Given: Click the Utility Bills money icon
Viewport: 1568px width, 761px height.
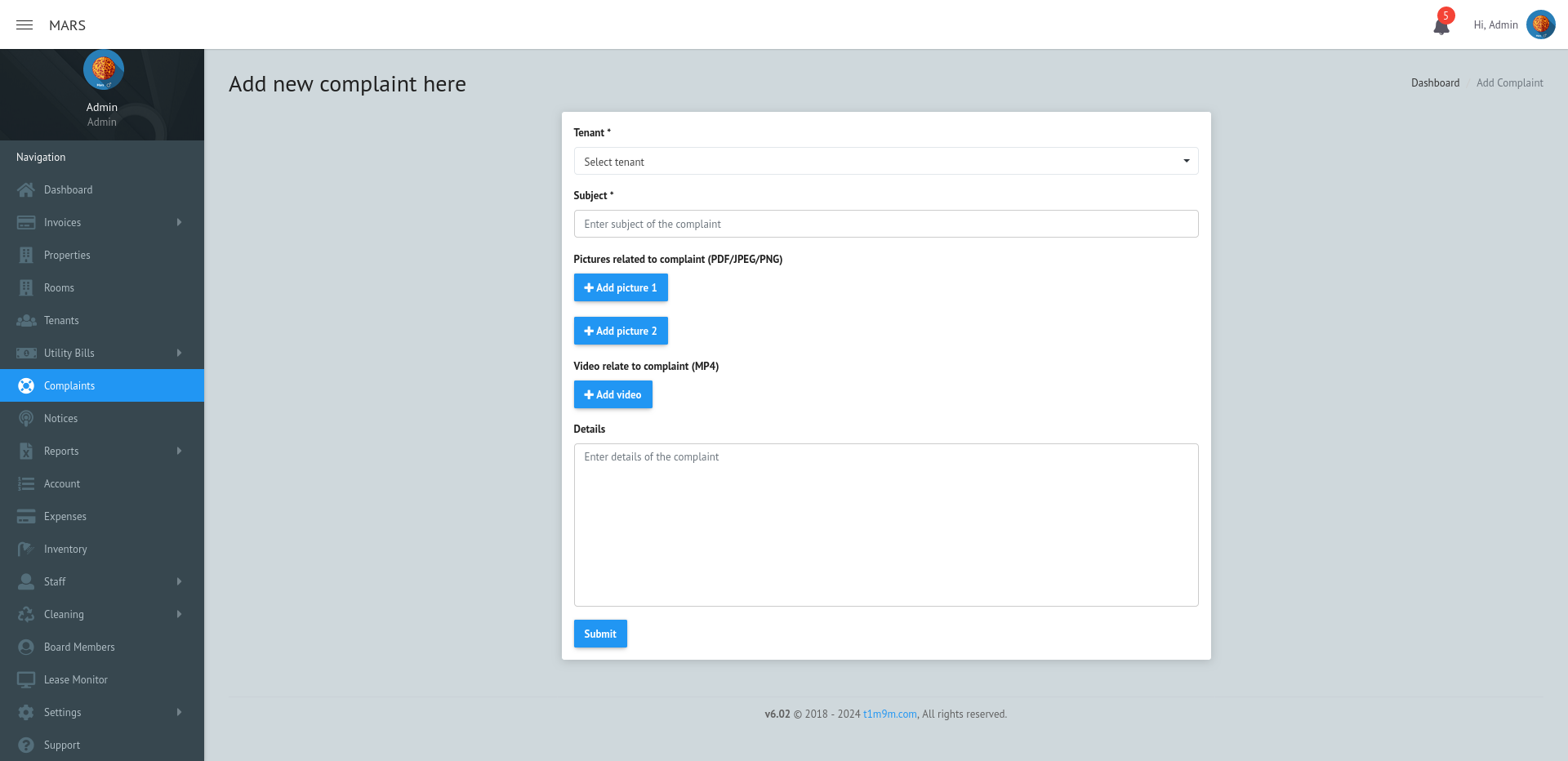Looking at the screenshot, I should tap(26, 353).
